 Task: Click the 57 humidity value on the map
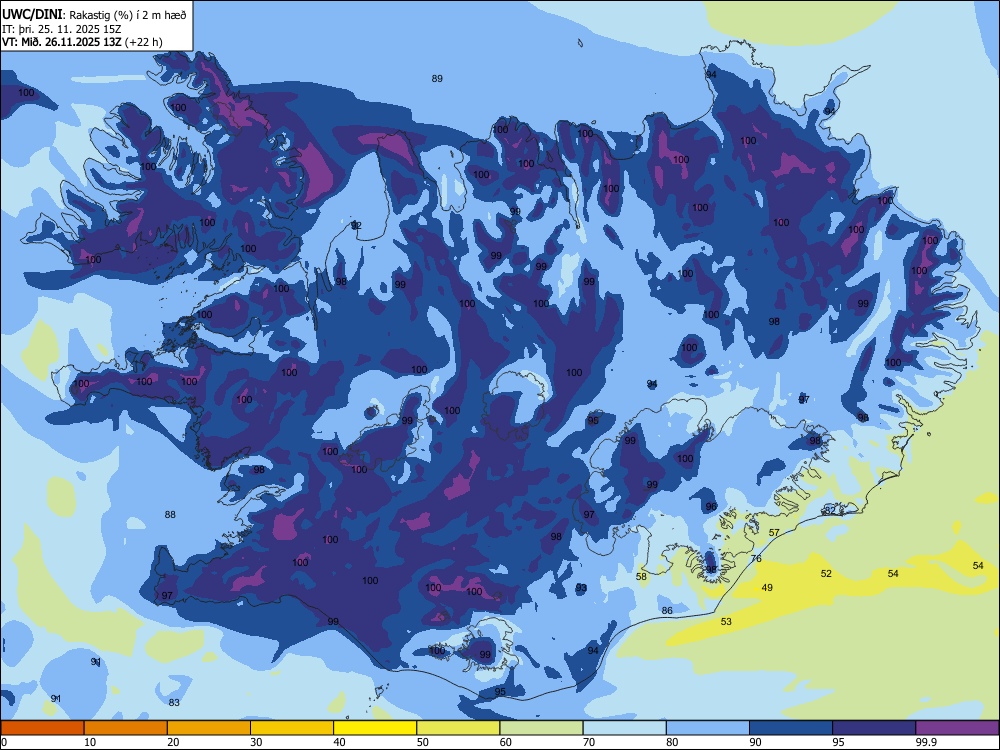click(774, 533)
